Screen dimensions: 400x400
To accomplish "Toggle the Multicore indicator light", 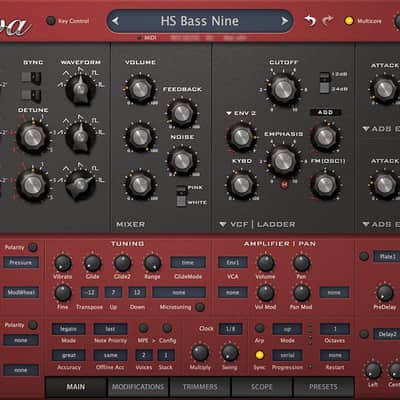I will (x=349, y=21).
